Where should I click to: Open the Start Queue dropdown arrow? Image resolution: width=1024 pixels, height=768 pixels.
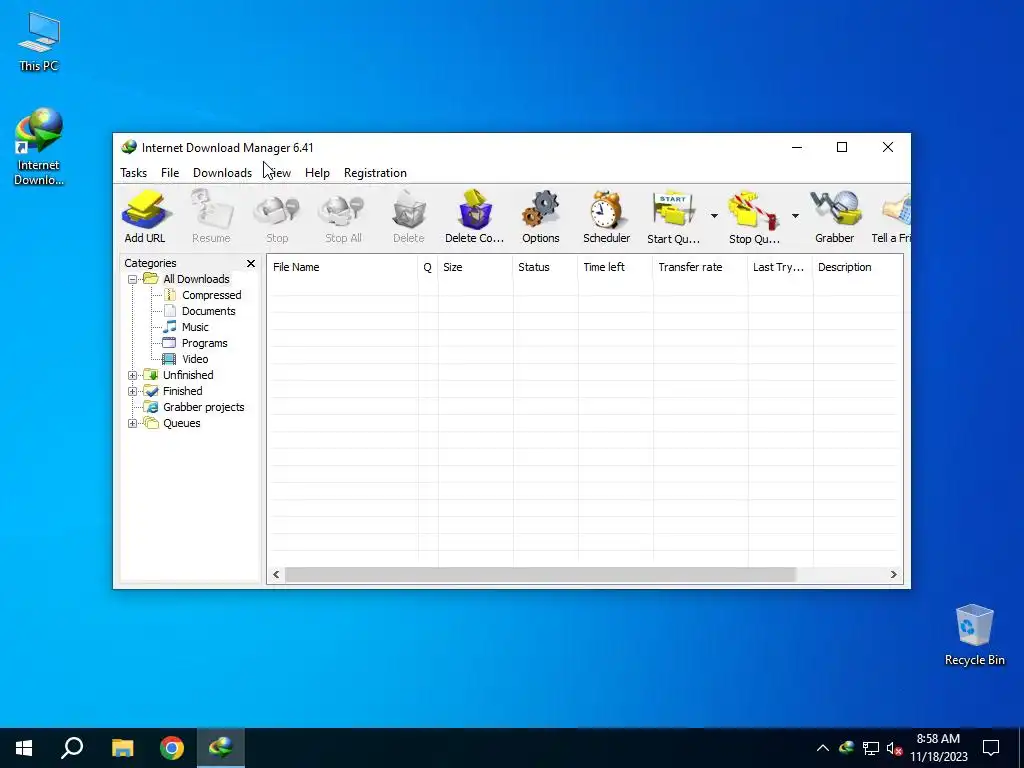(714, 216)
